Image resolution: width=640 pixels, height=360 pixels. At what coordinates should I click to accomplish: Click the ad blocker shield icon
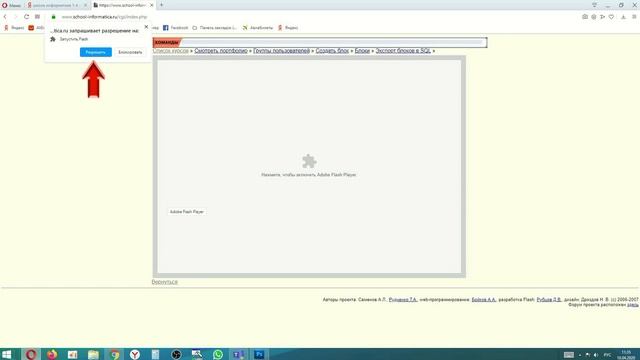click(x=593, y=17)
